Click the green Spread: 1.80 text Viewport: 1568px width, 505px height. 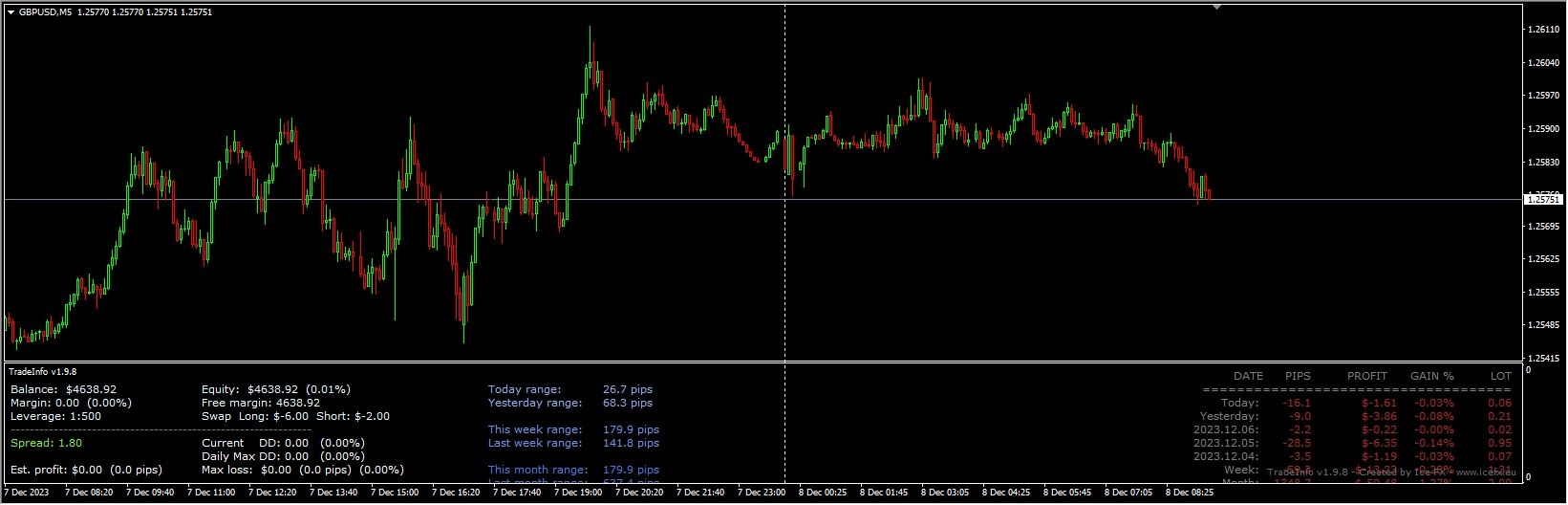point(47,444)
